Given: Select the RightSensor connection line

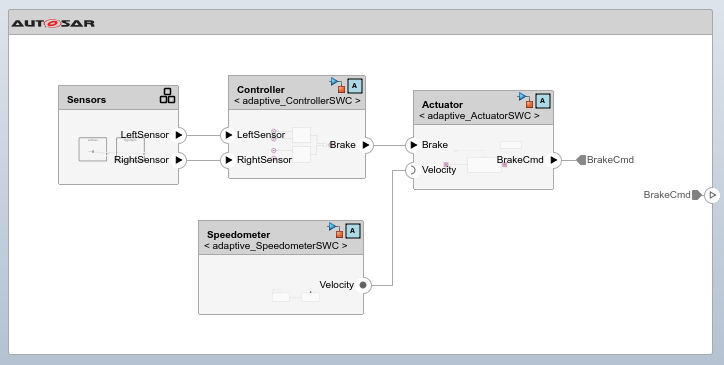Looking at the screenshot, I should (x=203, y=160).
